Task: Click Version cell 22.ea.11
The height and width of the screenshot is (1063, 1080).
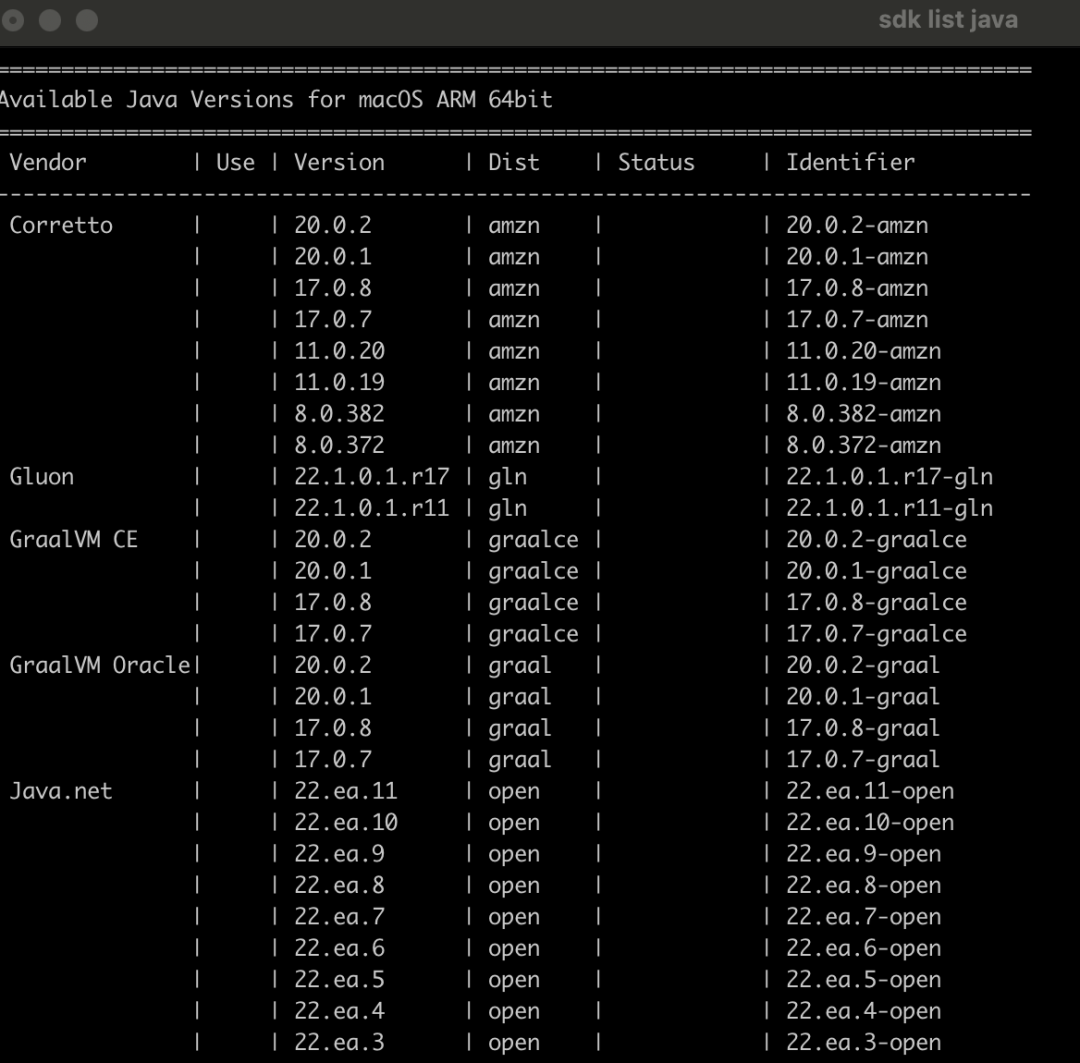Action: coord(346,791)
